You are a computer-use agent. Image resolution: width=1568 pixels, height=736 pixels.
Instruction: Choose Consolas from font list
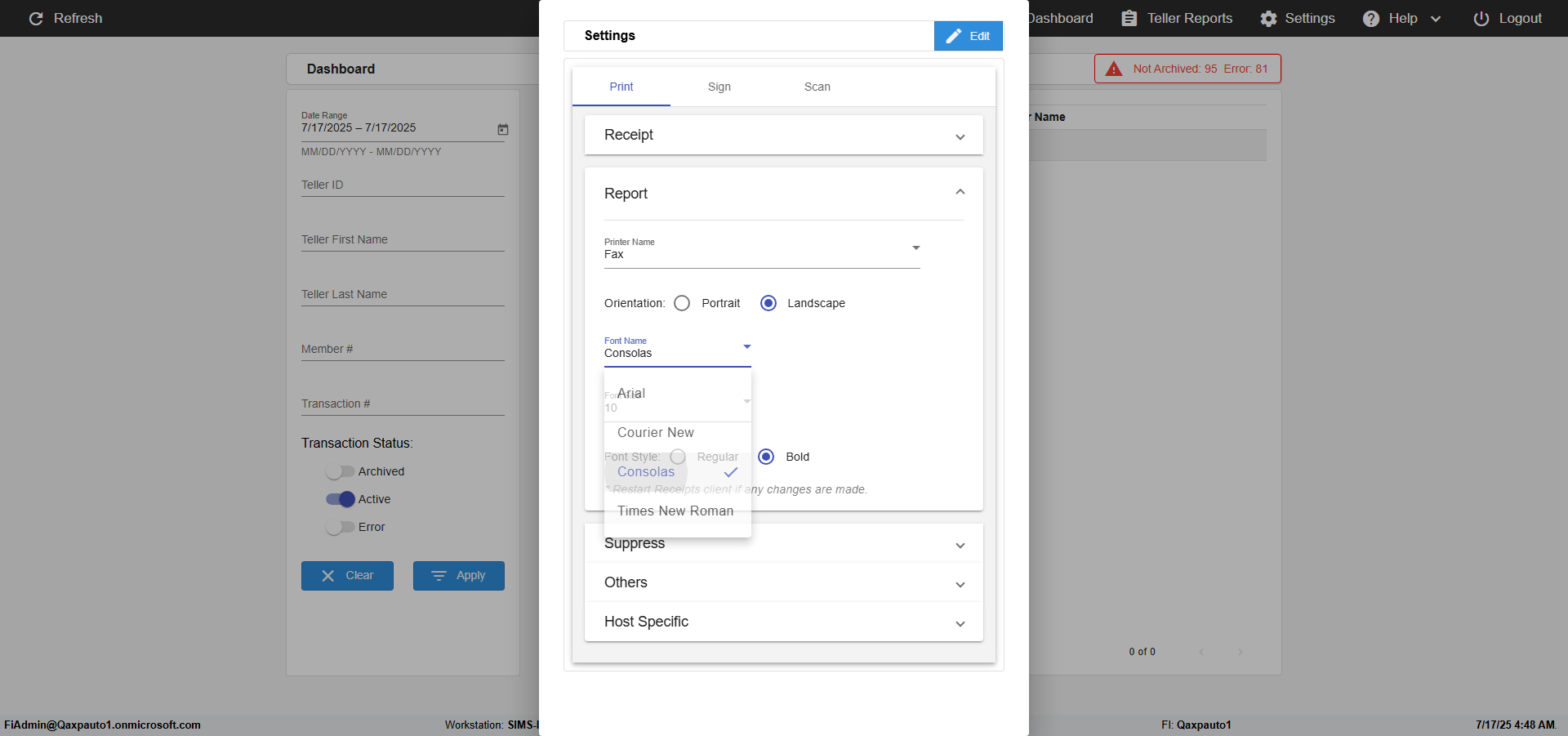click(x=678, y=472)
